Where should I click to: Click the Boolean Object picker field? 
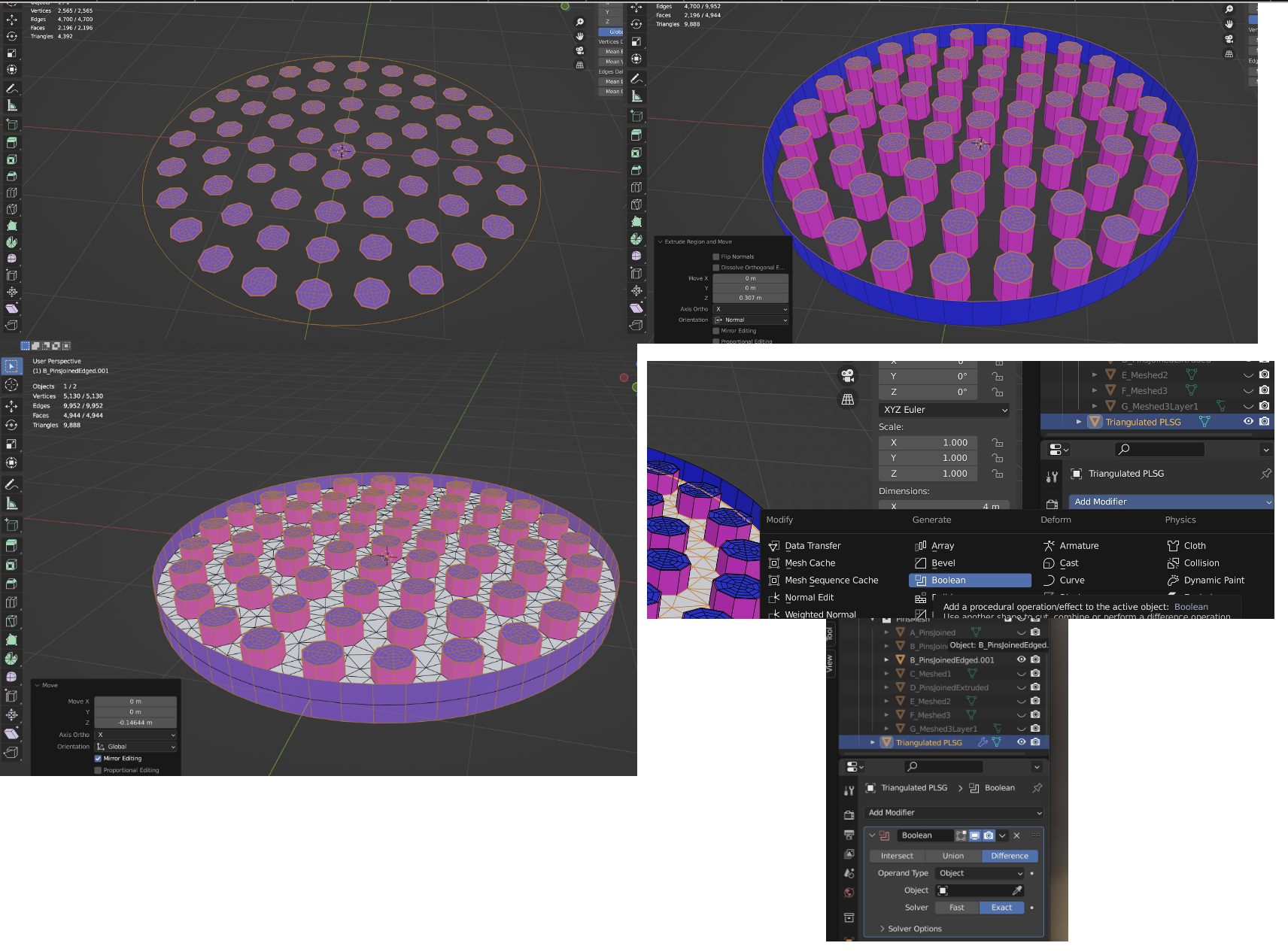(x=980, y=890)
